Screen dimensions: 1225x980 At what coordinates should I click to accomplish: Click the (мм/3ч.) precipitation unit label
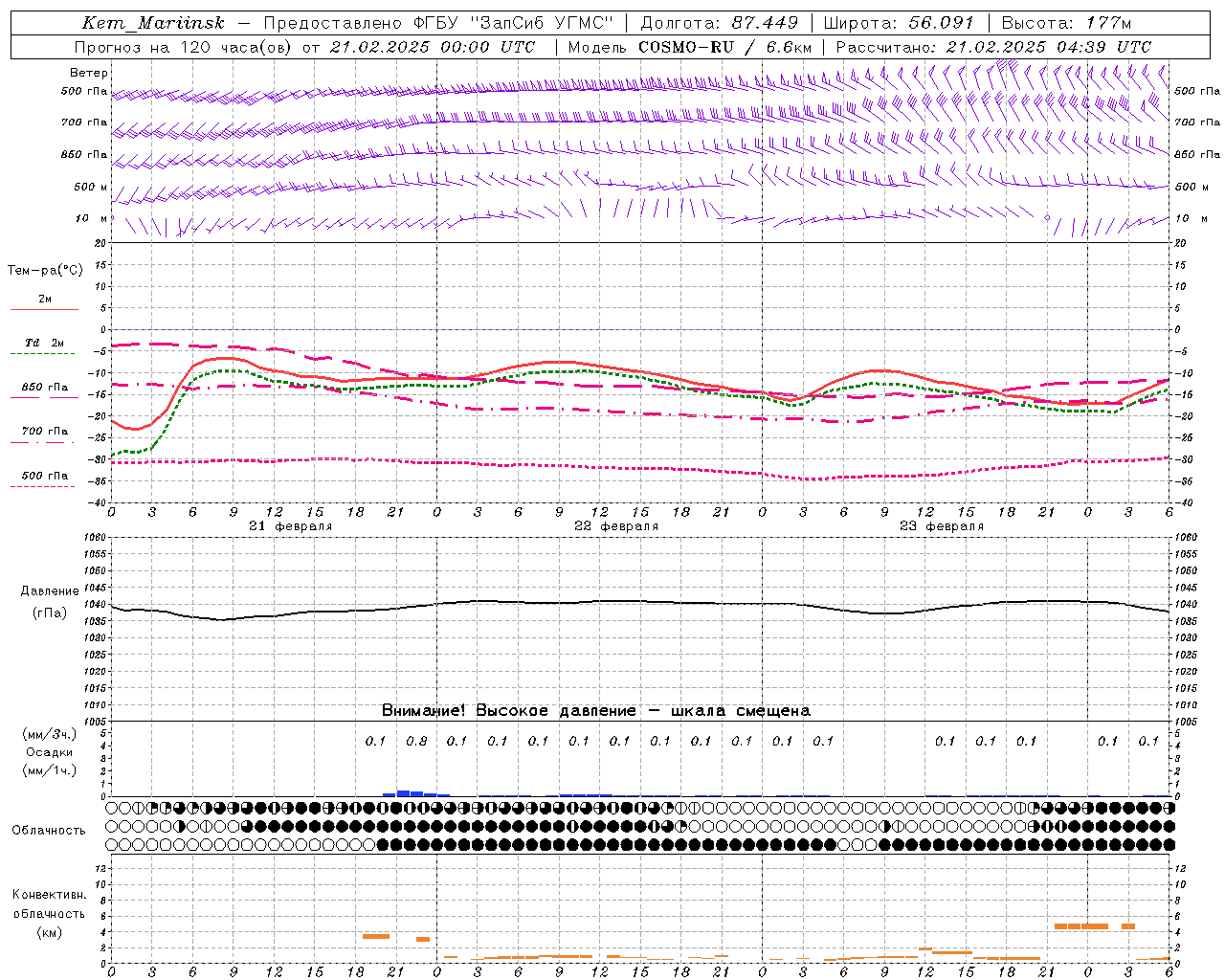[50, 734]
